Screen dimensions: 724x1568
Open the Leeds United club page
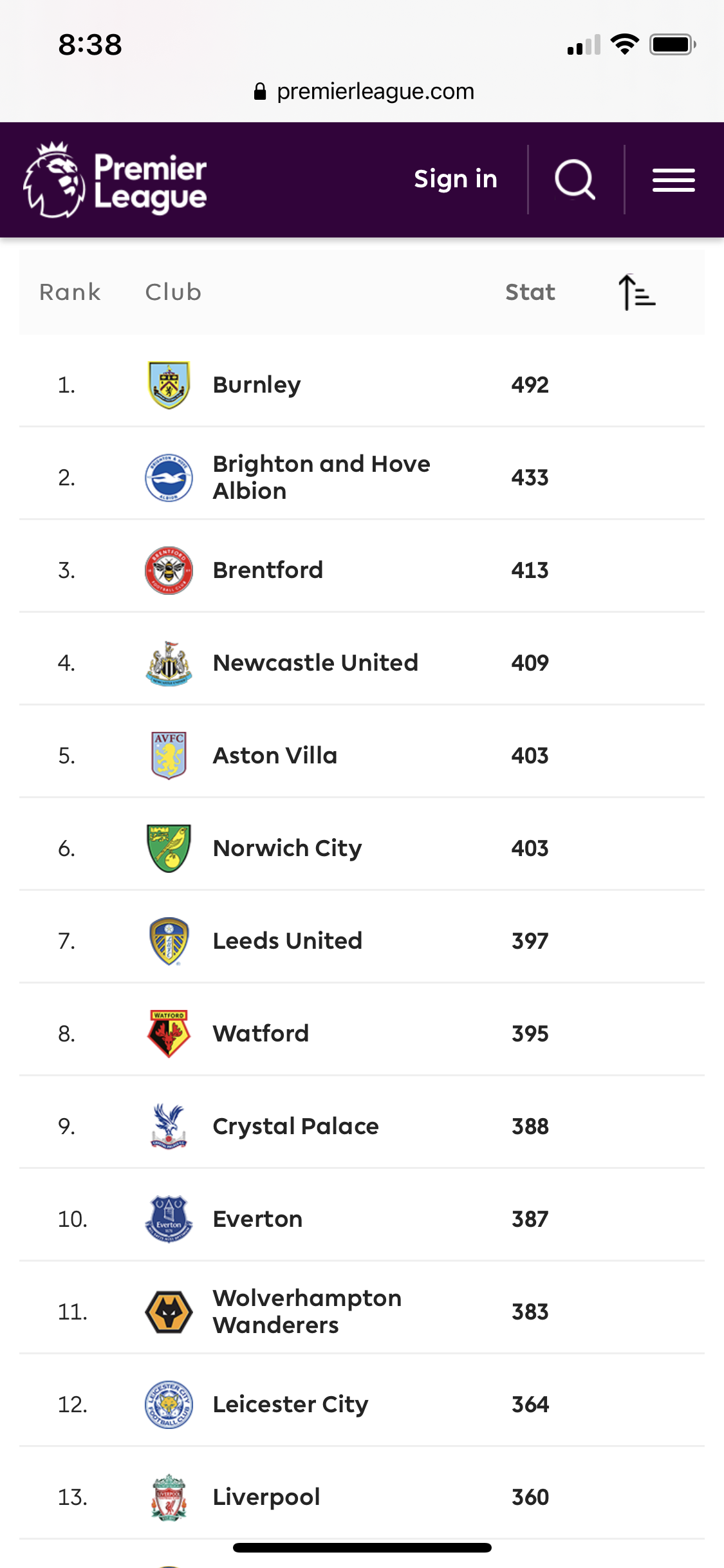coord(287,941)
